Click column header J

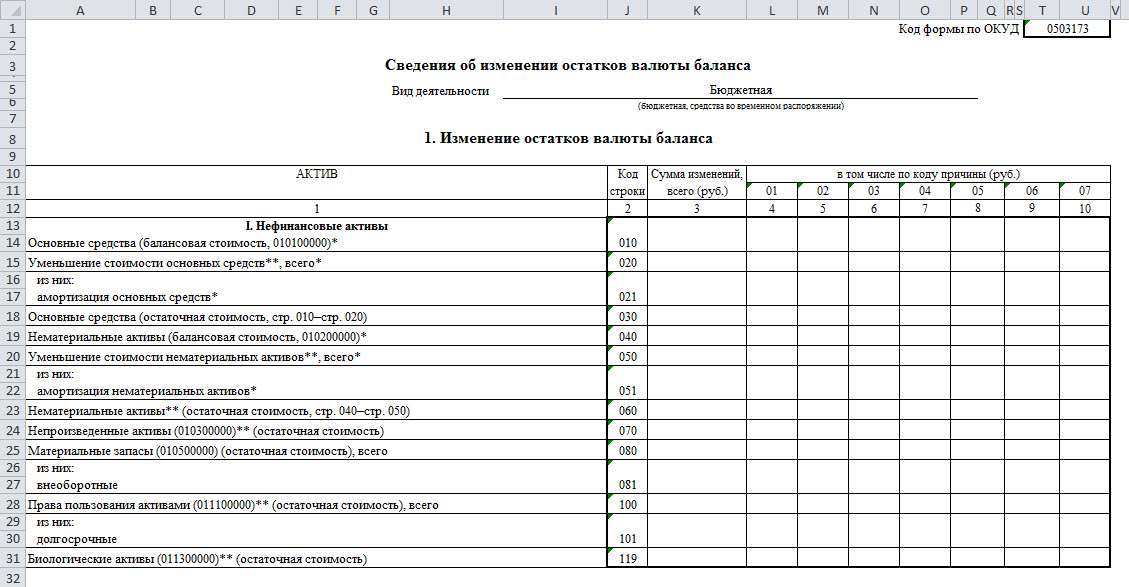pos(626,9)
